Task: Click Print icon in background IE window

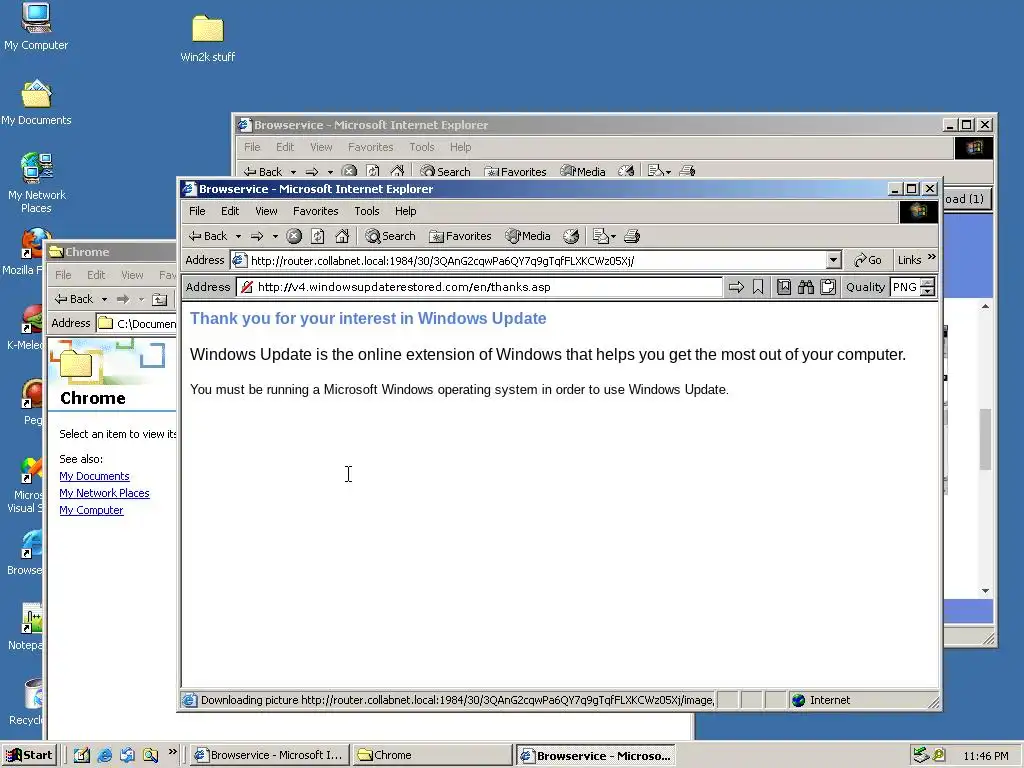Action: 687,171
